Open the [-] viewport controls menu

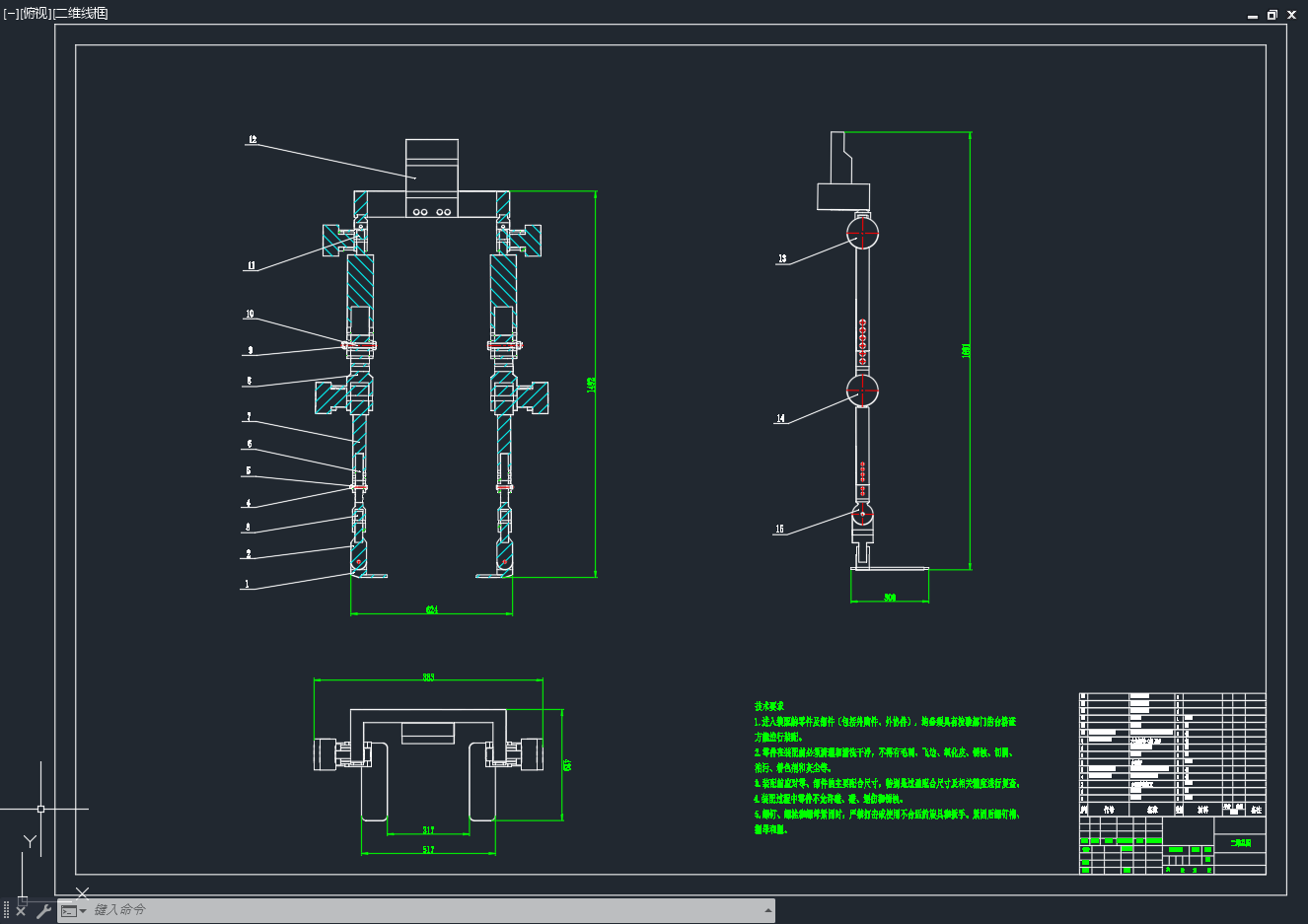11,13
